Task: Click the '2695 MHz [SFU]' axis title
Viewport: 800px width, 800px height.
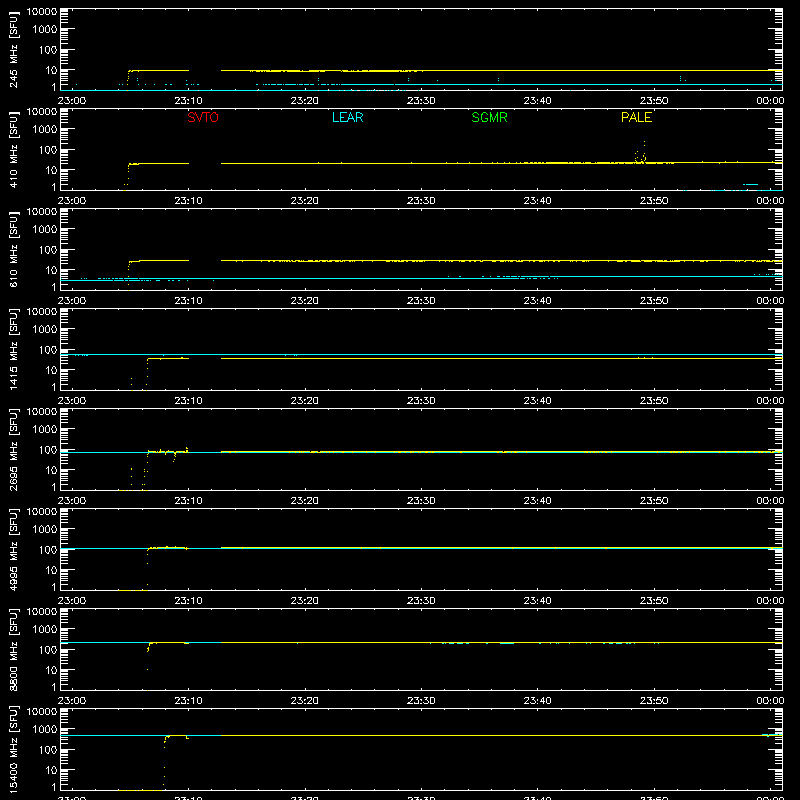Action: pyautogui.click(x=13, y=449)
